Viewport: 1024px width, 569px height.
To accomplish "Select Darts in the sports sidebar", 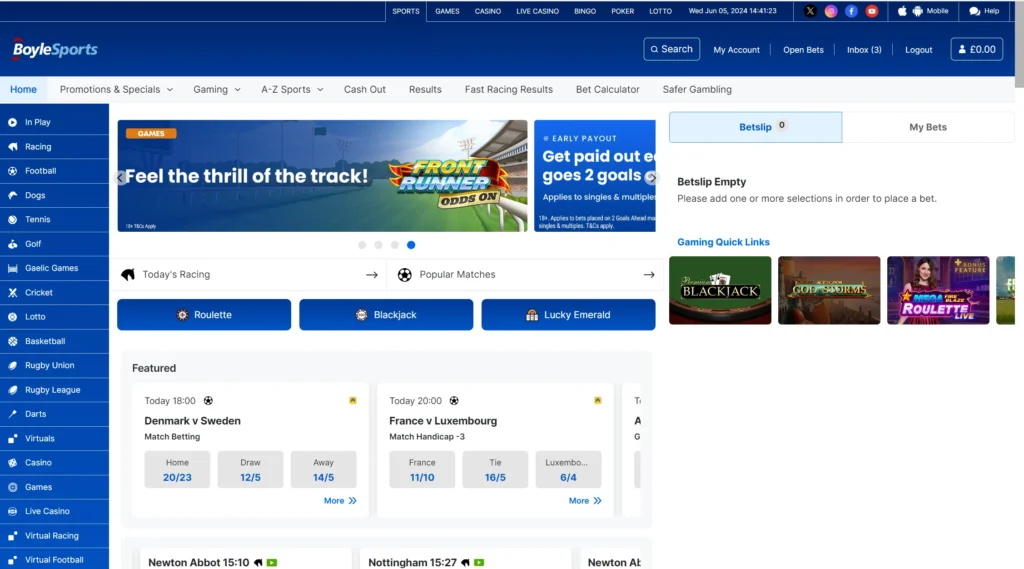I will click(x=54, y=414).
